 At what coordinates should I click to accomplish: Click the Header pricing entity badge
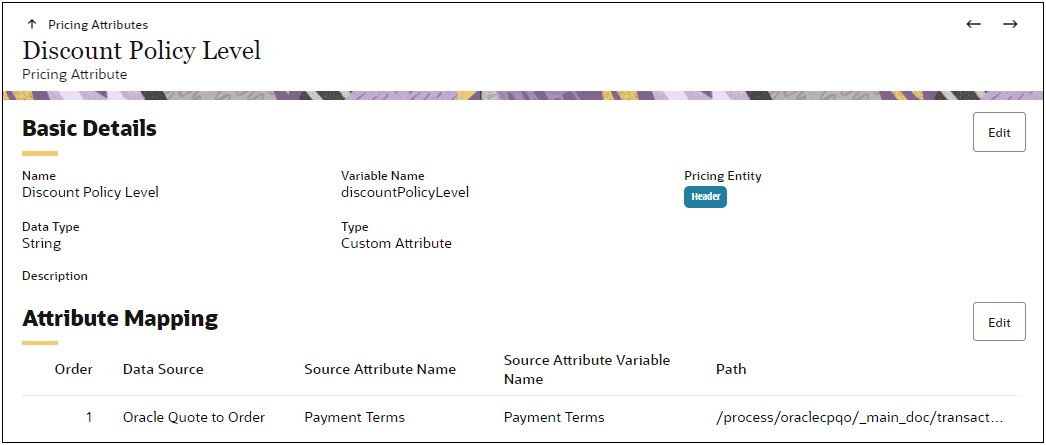[705, 197]
